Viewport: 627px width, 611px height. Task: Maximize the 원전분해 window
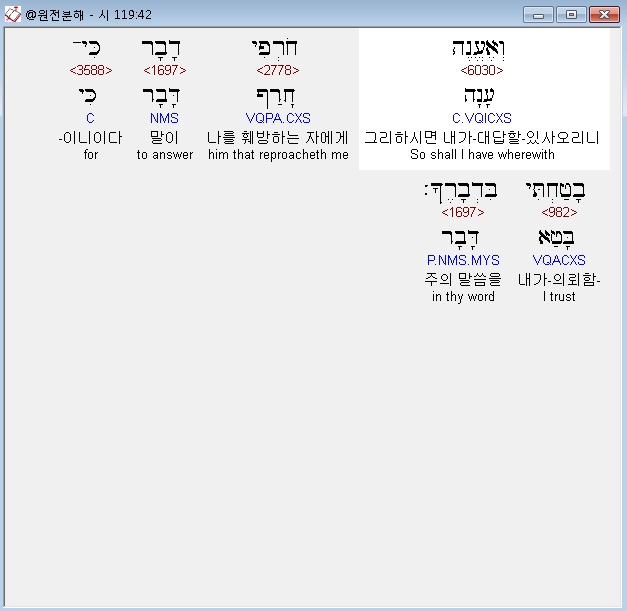[571, 15]
